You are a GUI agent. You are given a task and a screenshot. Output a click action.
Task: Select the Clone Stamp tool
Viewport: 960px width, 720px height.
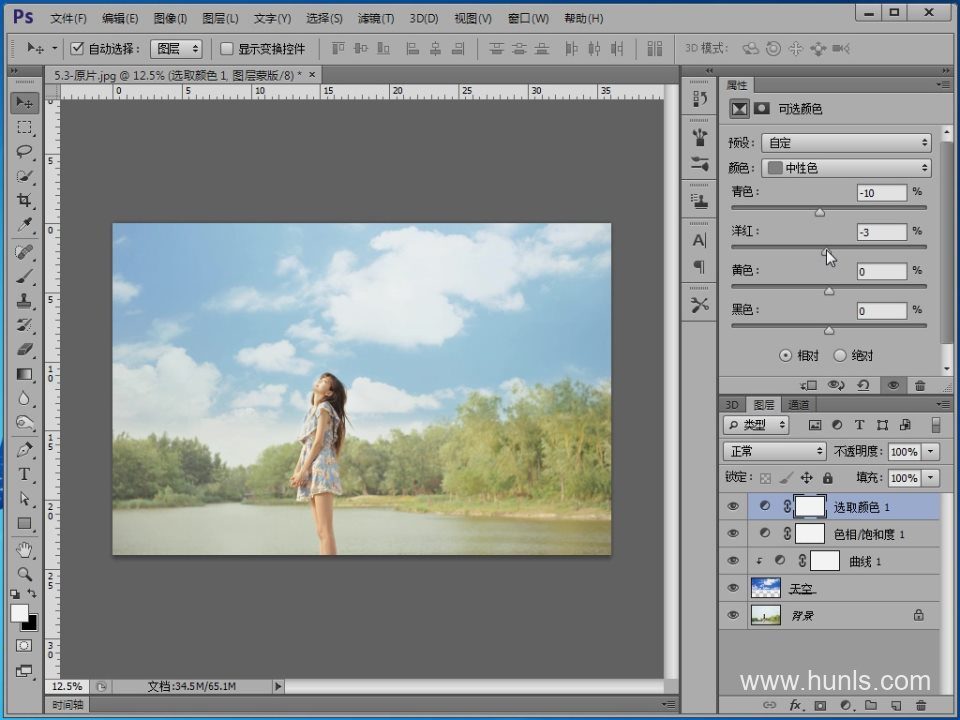[24, 301]
